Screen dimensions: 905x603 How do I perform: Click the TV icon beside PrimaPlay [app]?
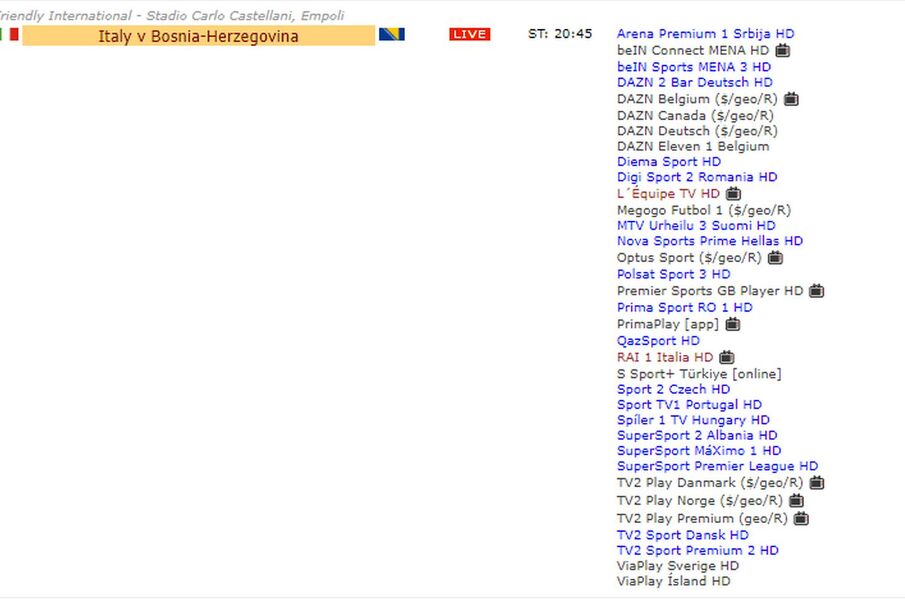pyautogui.click(x=733, y=325)
